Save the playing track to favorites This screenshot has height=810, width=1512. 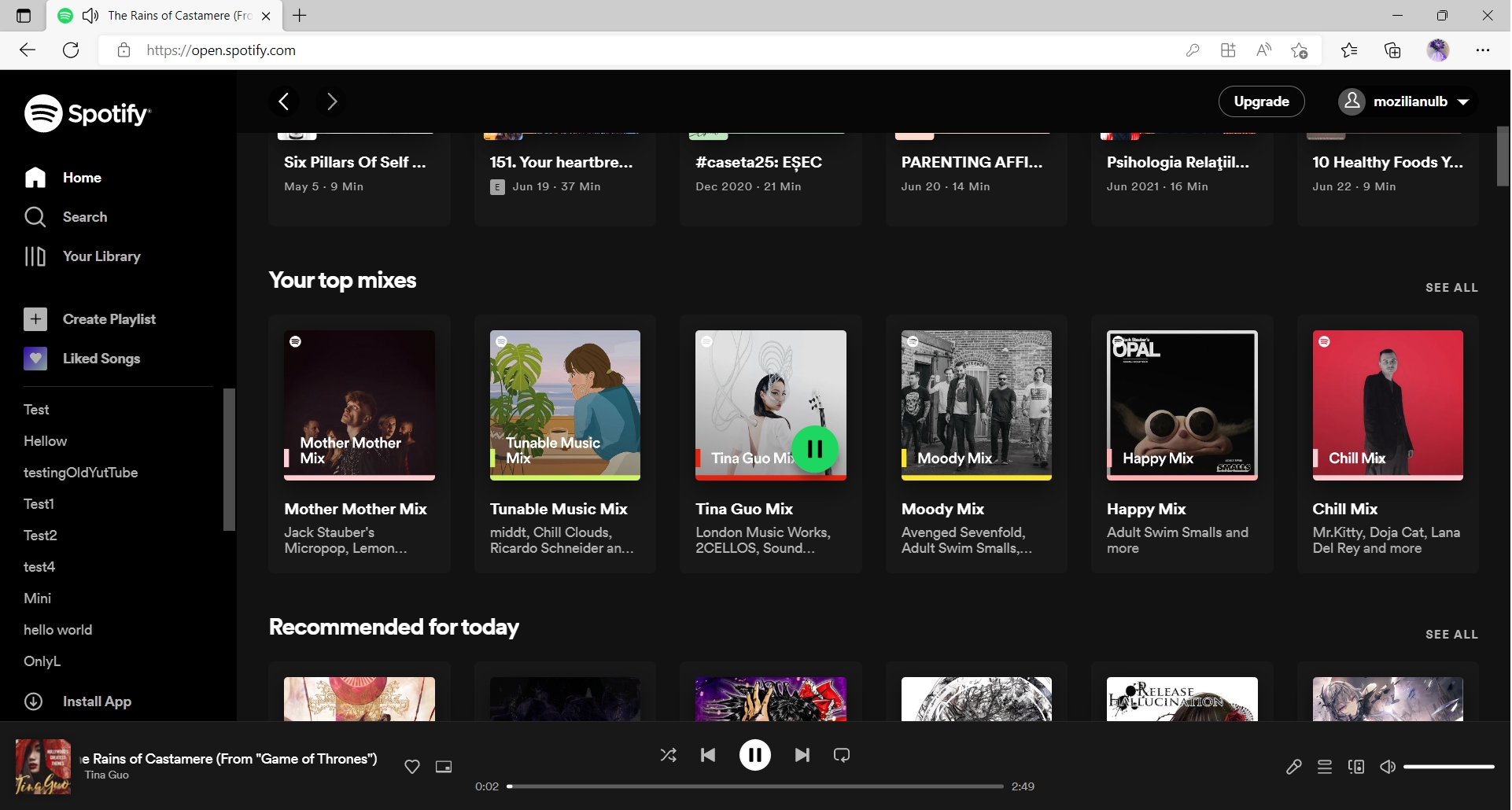(412, 767)
